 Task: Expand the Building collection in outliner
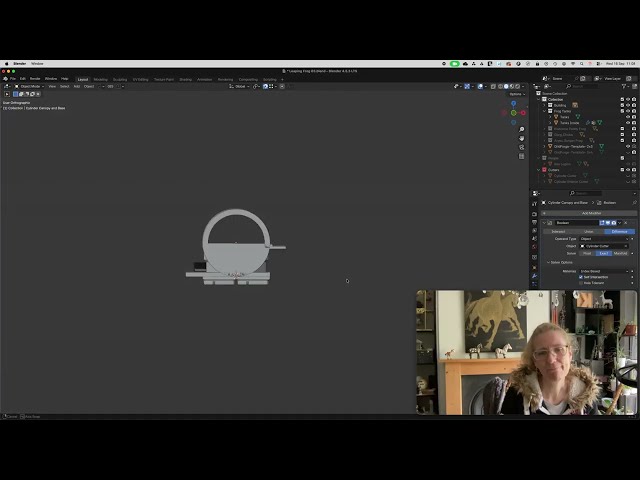click(544, 105)
